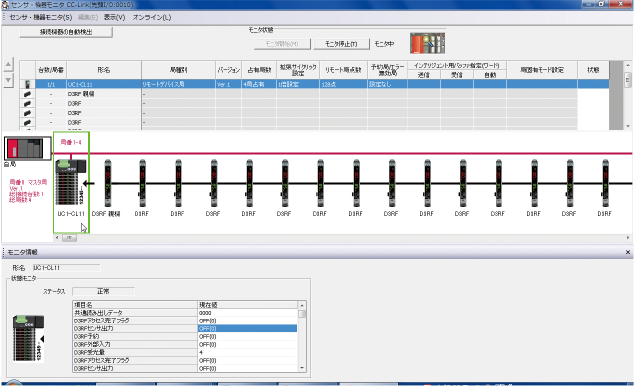Click the モニタ停止 button
The width and height of the screenshot is (634, 387).
[x=341, y=44]
